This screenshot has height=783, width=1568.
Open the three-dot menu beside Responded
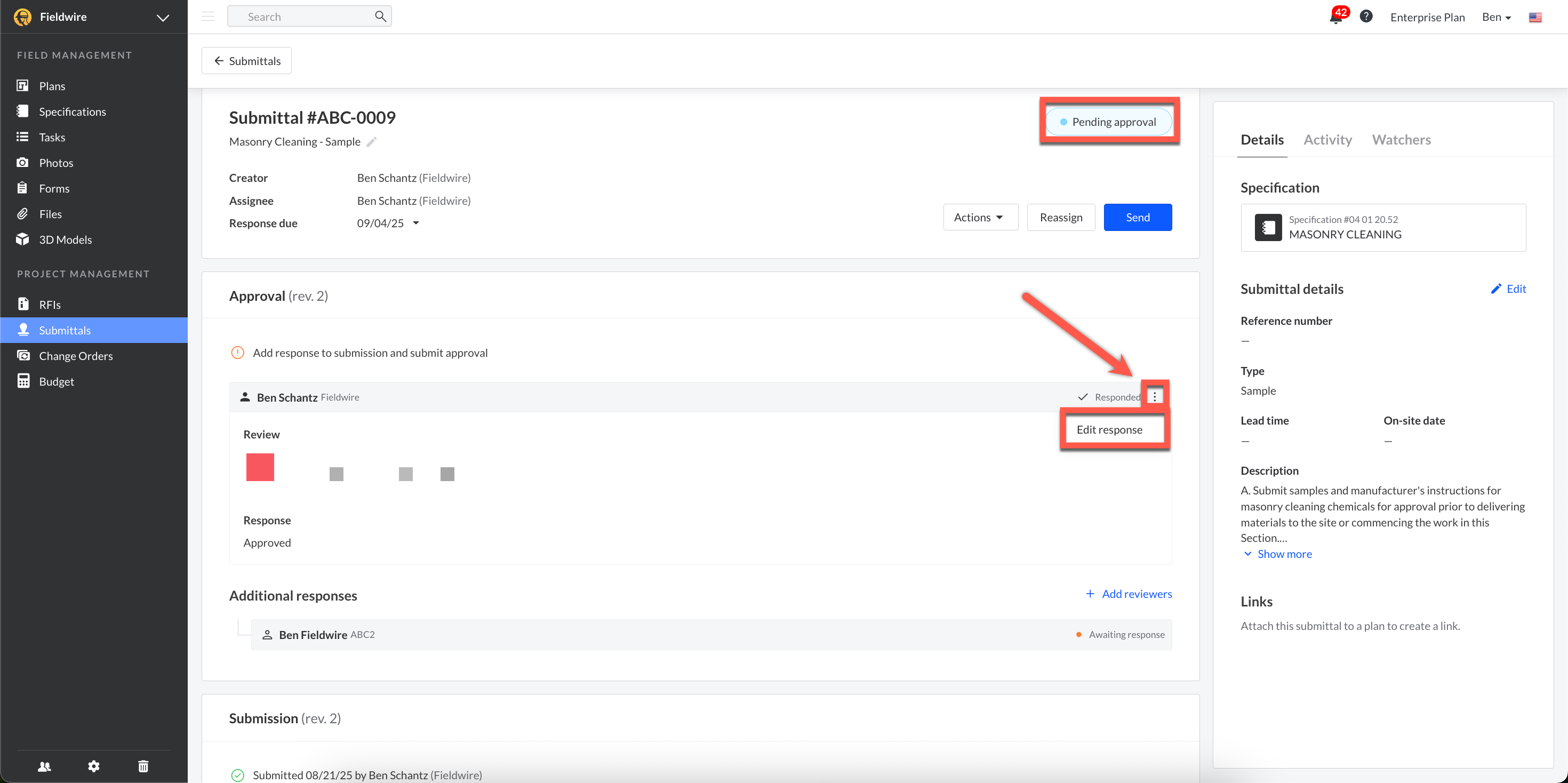tap(1155, 396)
